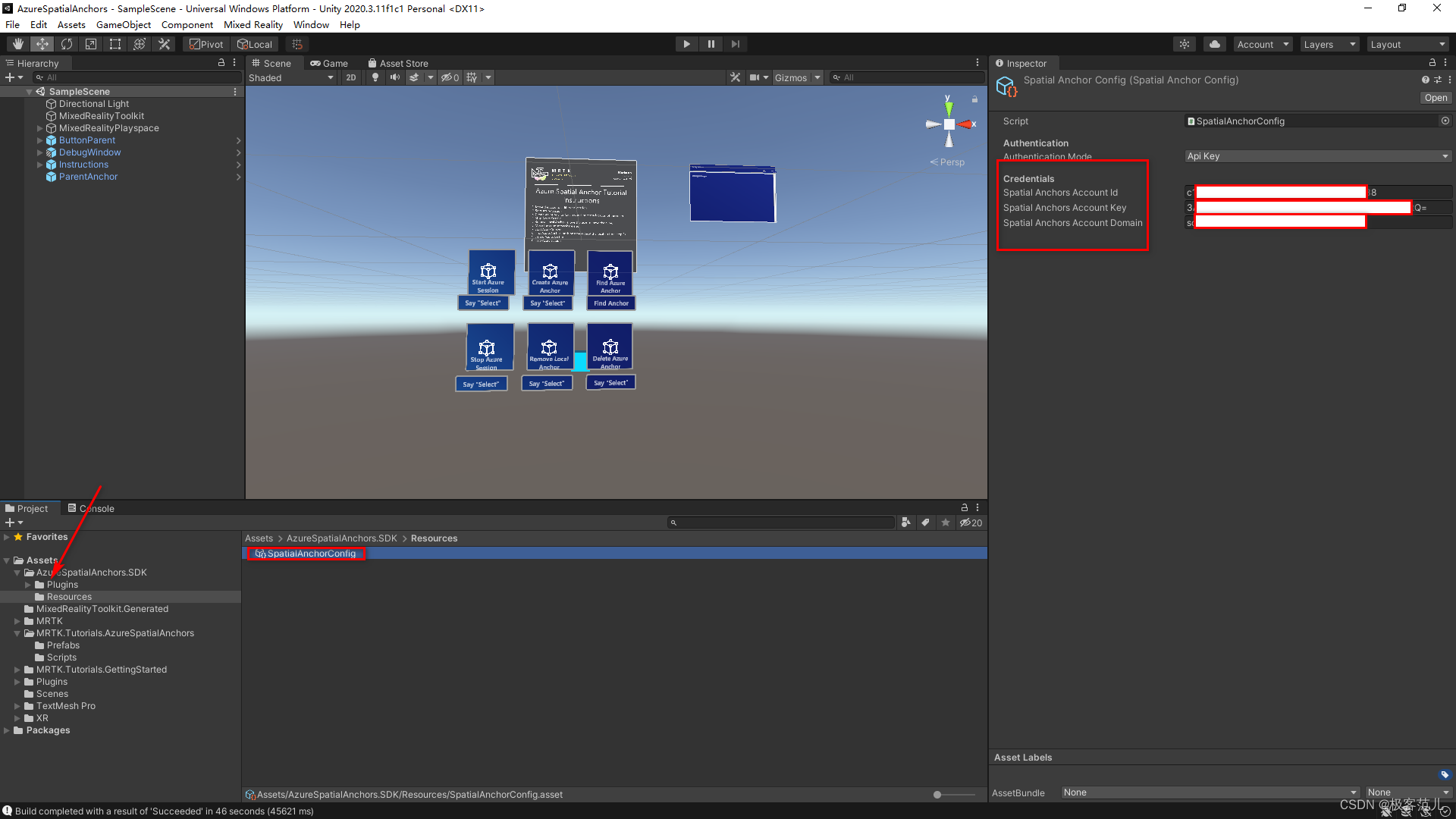Screen dimensions: 1456x819
Task: Select the Rotate tool
Action: point(67,44)
